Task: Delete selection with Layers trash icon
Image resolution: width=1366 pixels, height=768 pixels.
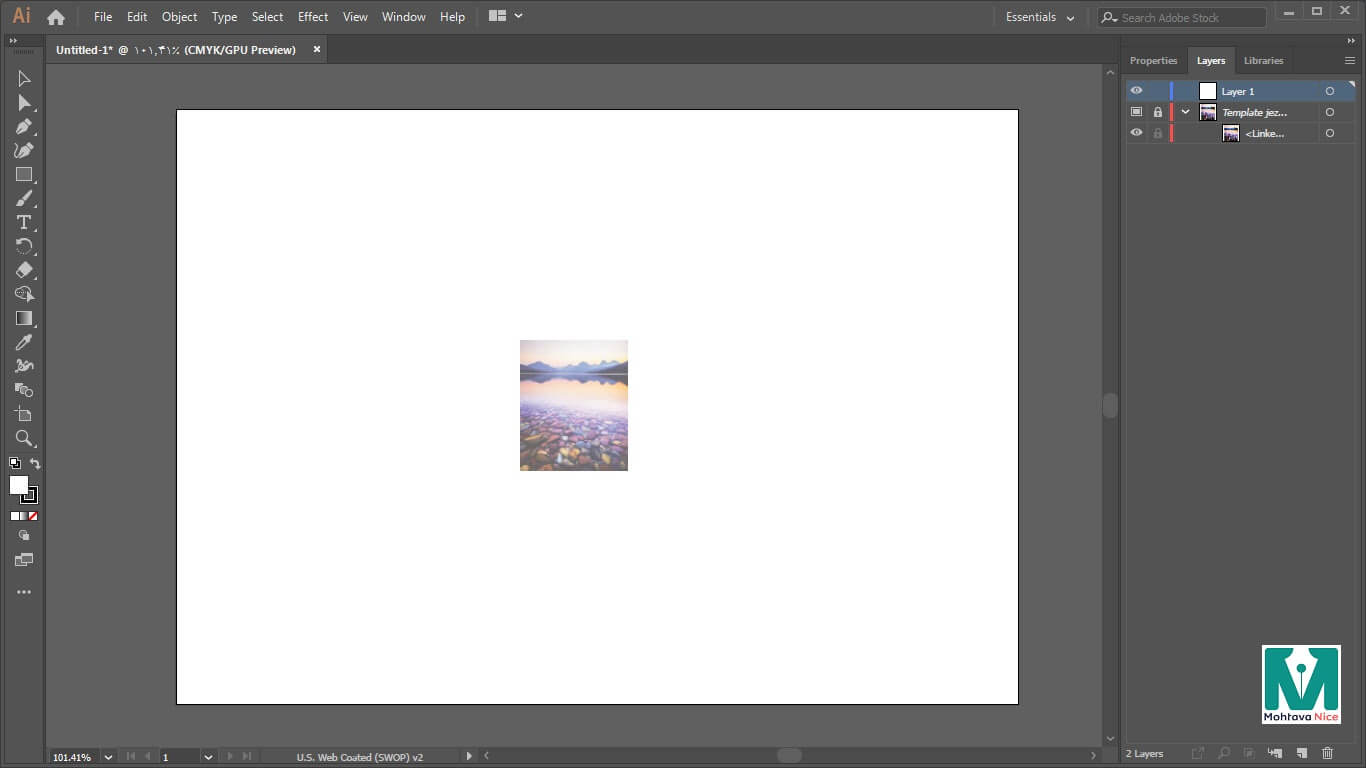Action: pyautogui.click(x=1327, y=753)
